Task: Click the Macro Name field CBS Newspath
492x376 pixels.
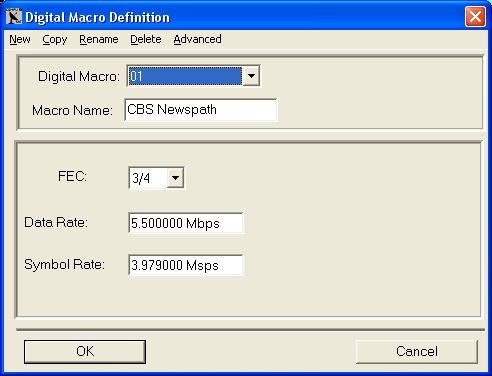Action: tap(201, 110)
